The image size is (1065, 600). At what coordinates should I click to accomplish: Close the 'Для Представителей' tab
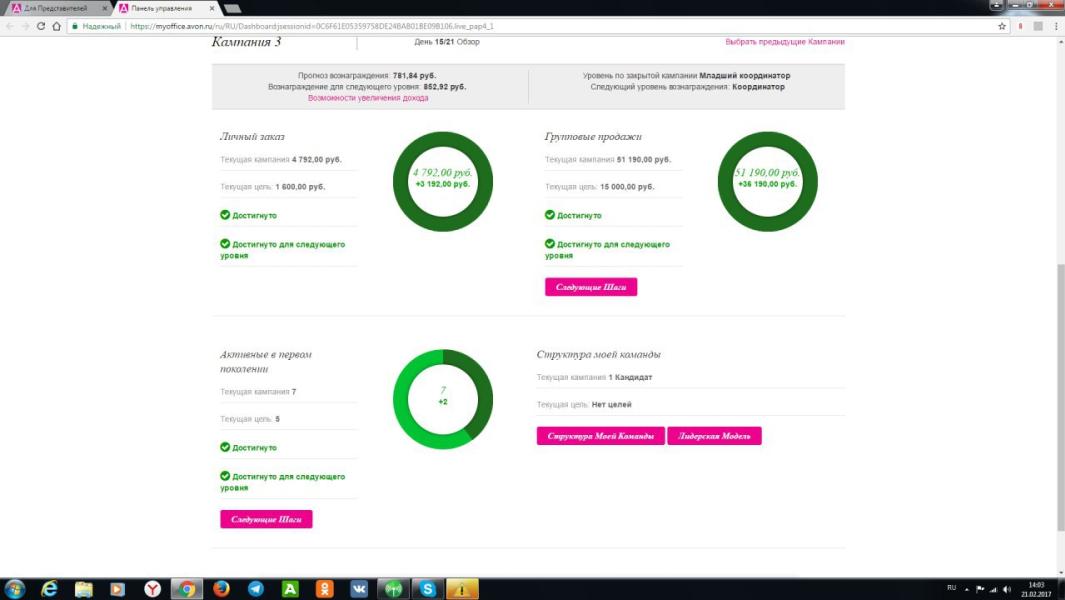[x=105, y=8]
